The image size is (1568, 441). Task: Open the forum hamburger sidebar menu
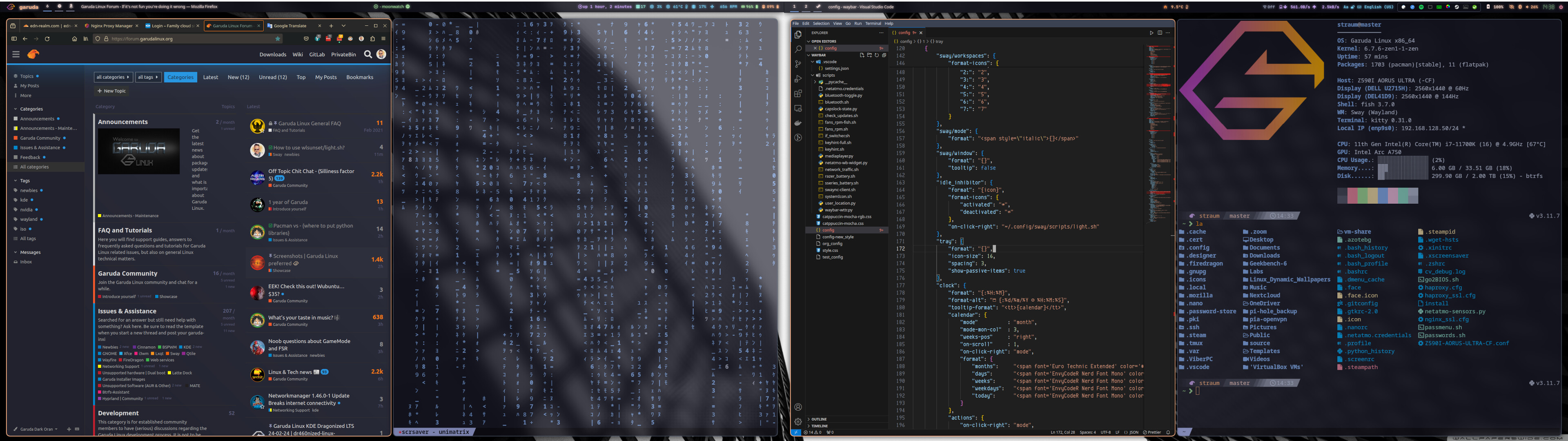click(16, 54)
